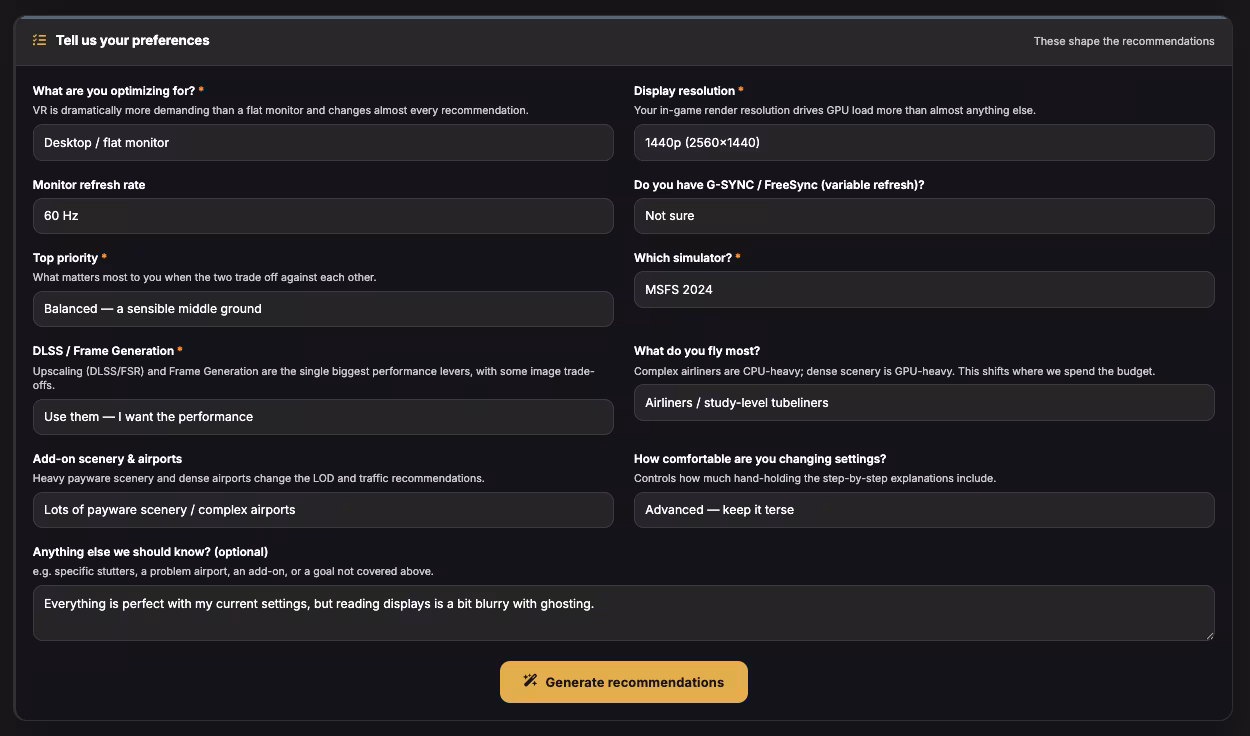Viewport: 1250px width, 736px height.
Task: Open the G-SYNC / FreeSync dropdown
Action: click(924, 216)
